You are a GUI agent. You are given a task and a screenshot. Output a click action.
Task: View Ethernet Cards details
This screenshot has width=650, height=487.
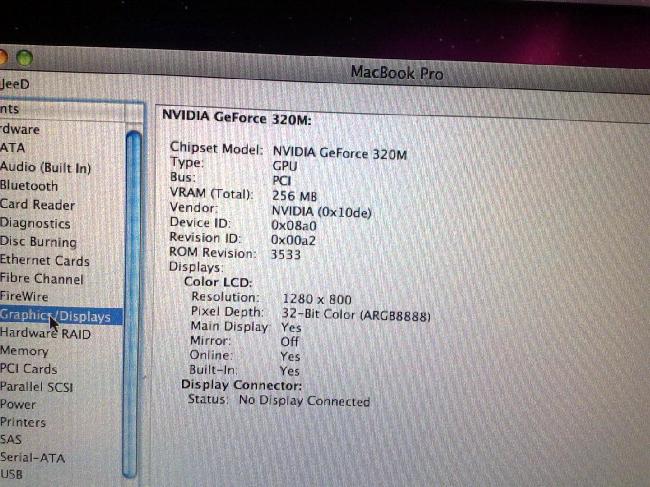coord(44,260)
